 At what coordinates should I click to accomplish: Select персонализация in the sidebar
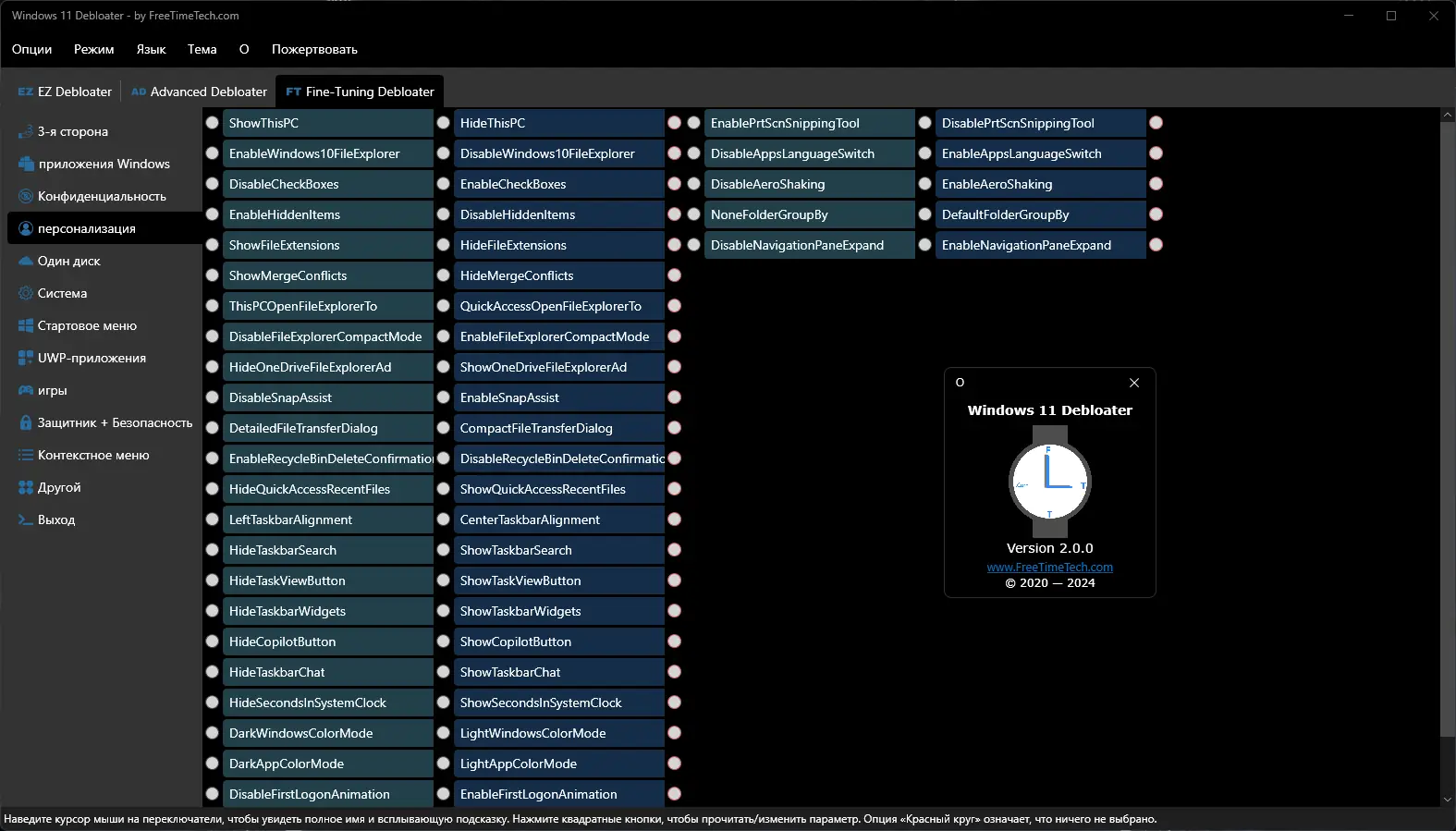coord(104,228)
